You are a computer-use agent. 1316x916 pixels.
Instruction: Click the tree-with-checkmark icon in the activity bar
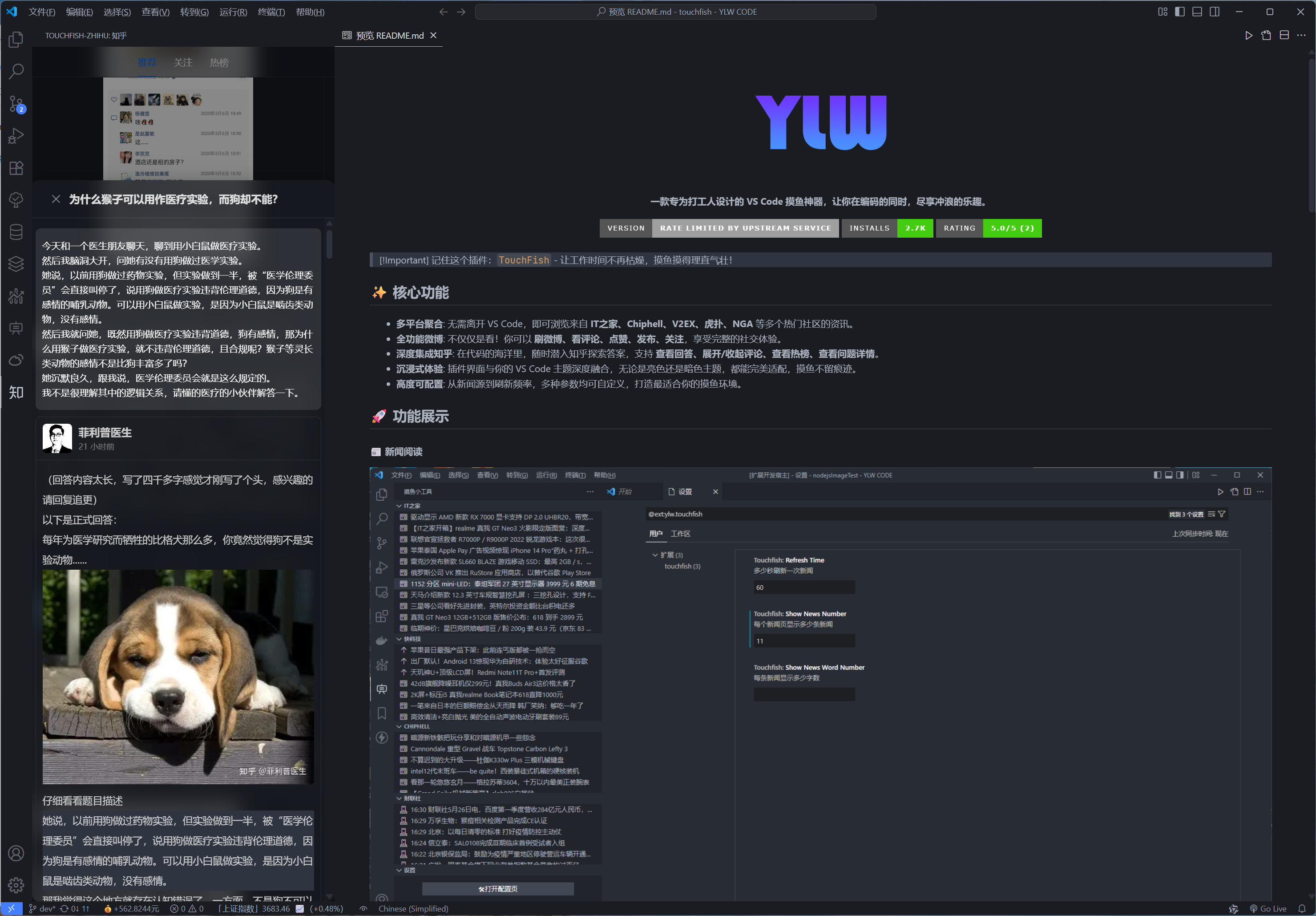[16, 199]
